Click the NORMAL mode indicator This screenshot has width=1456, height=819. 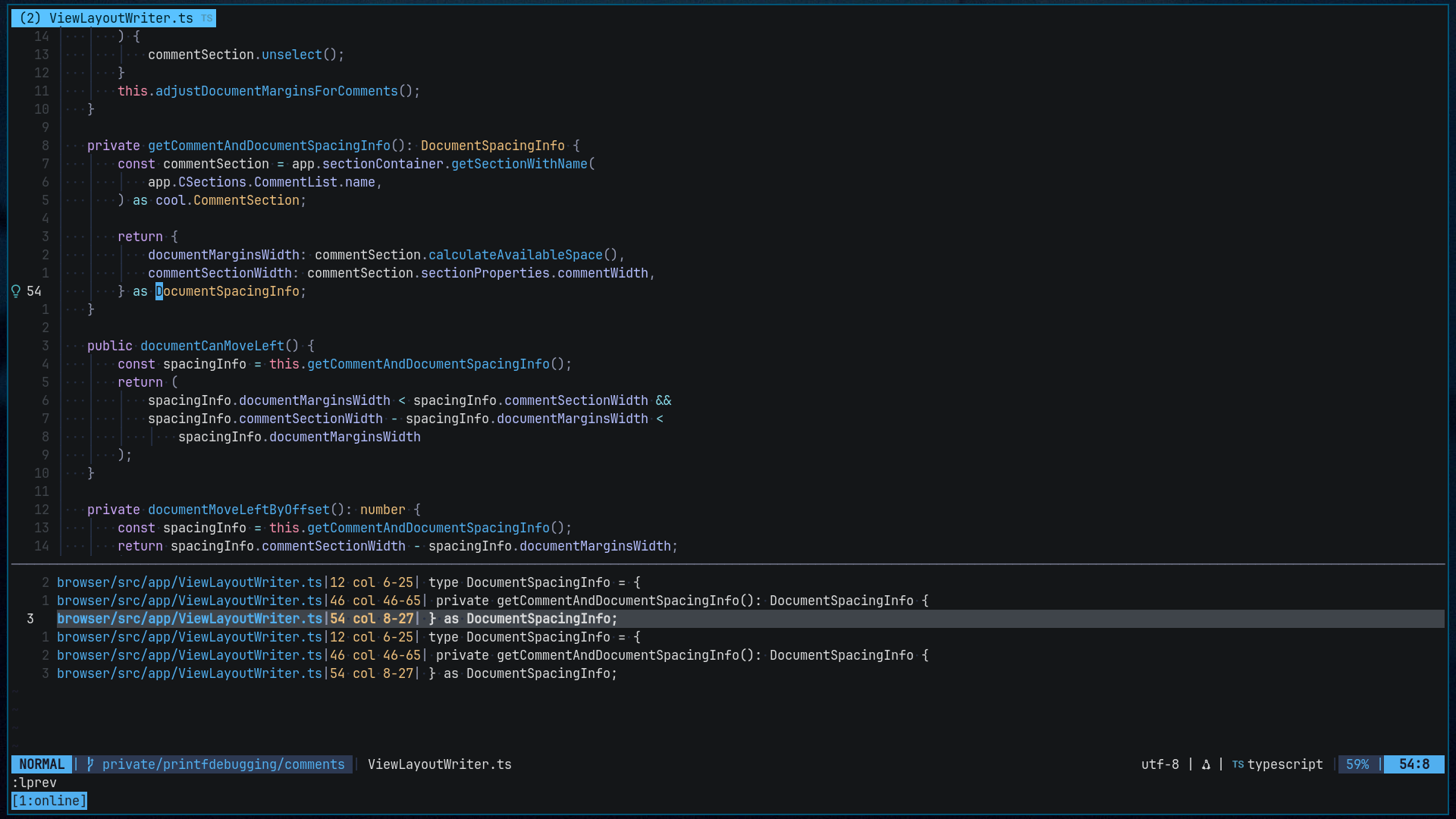click(x=42, y=764)
